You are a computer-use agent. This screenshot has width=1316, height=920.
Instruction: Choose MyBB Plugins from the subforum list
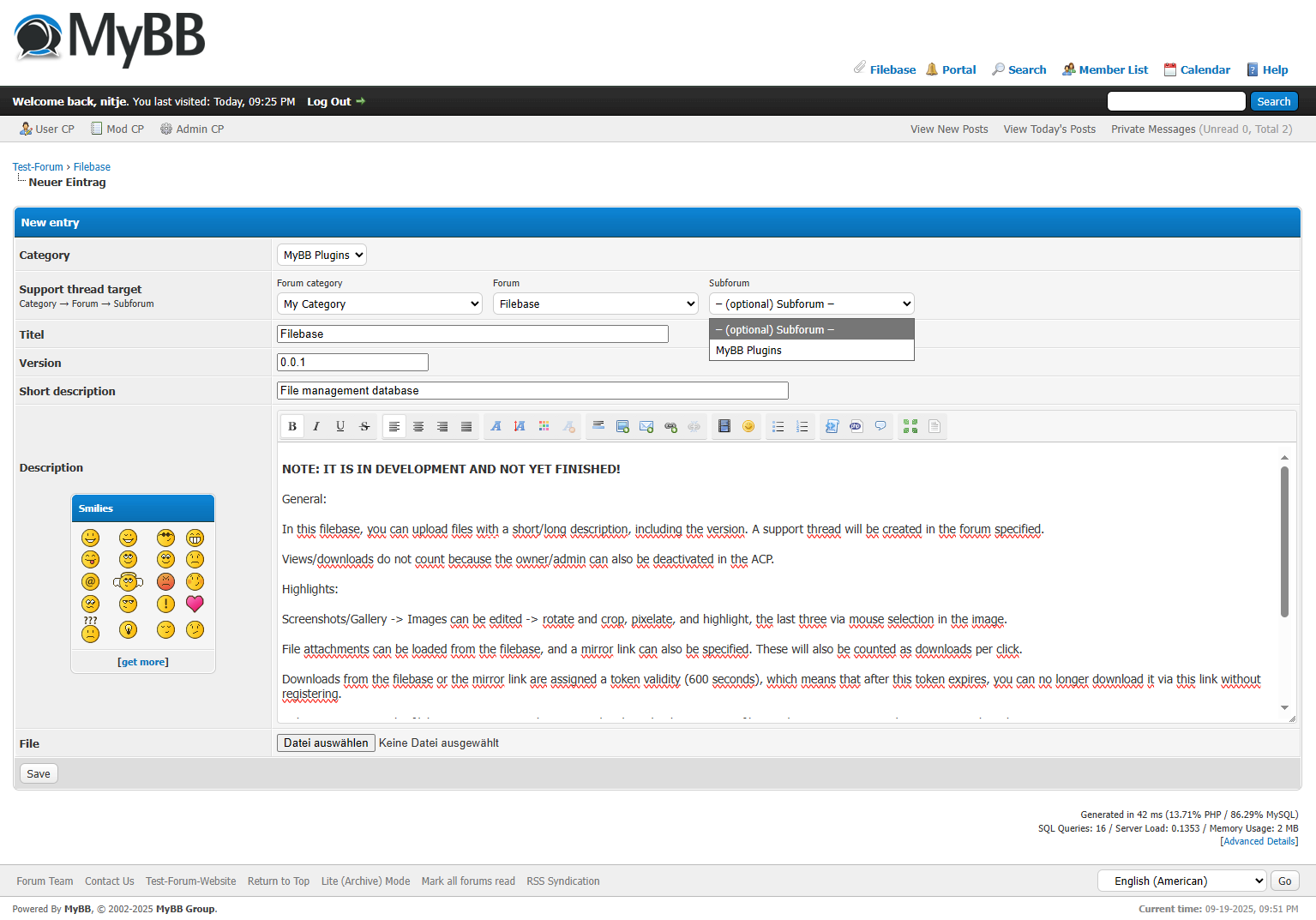[x=748, y=351]
